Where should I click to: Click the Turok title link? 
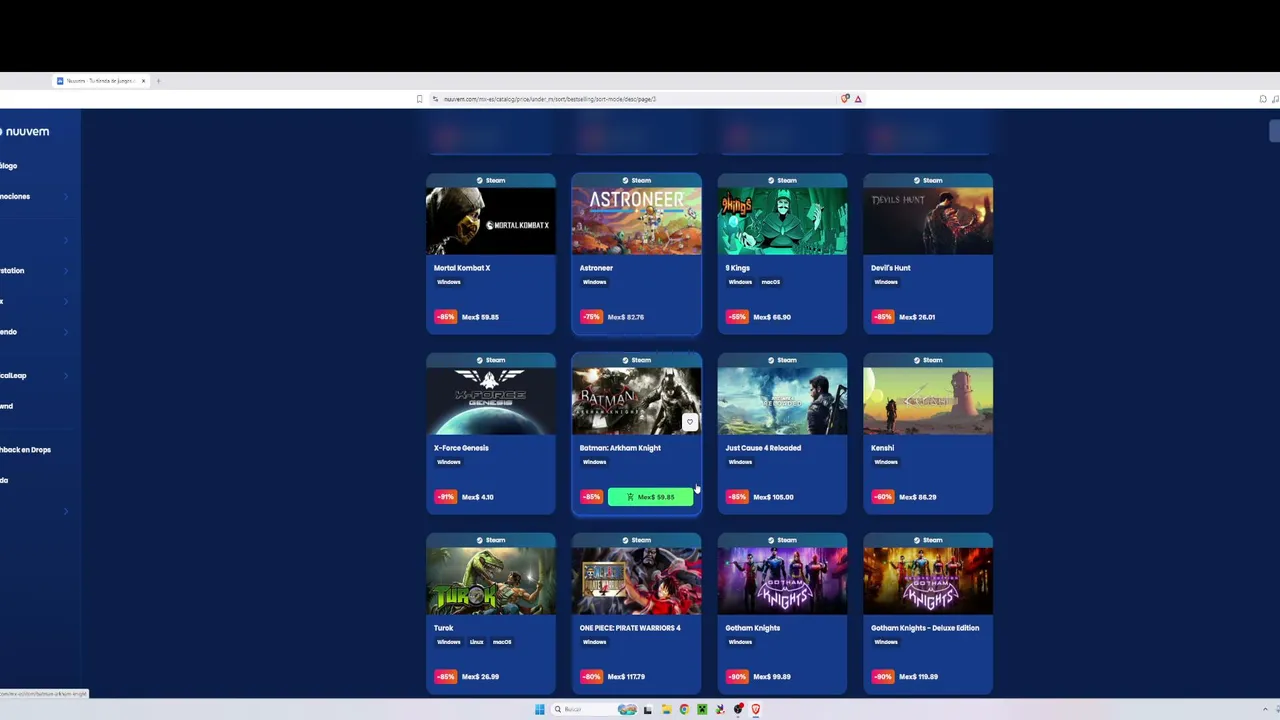coord(443,628)
